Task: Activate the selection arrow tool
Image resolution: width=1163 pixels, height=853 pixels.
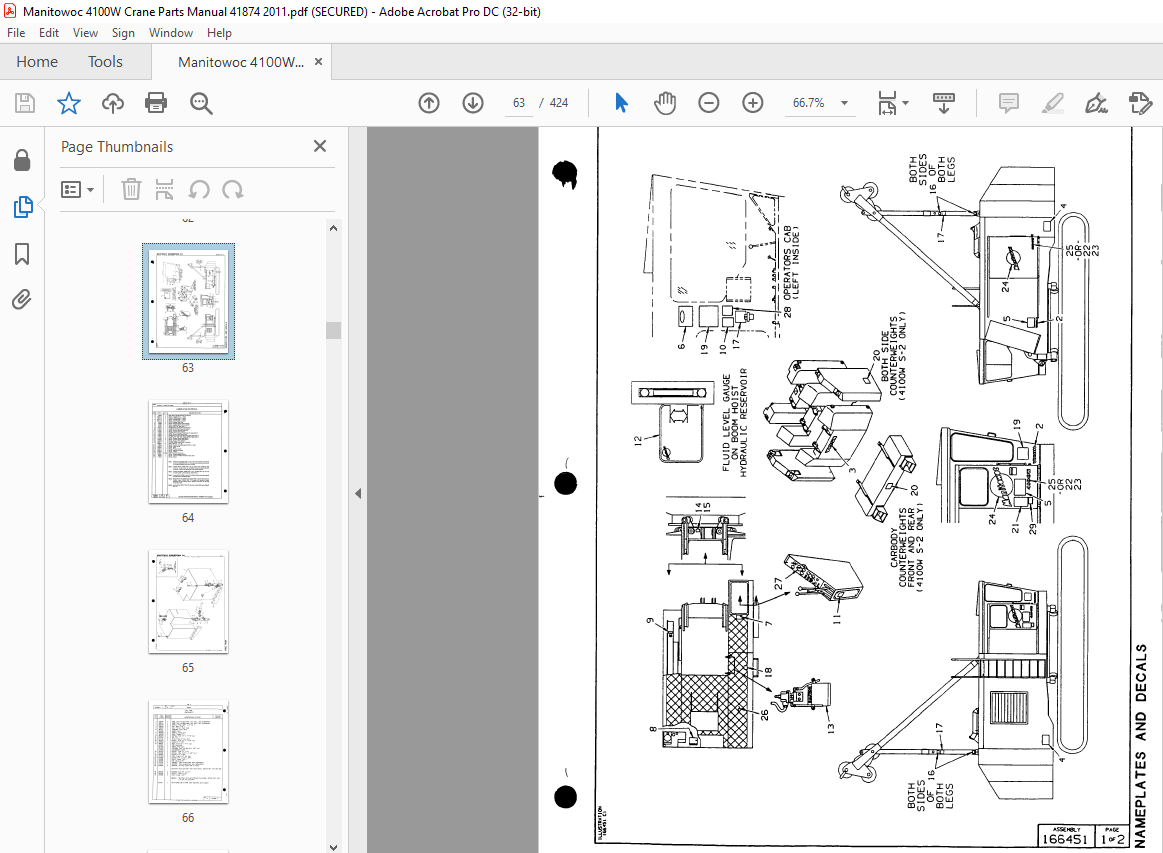Action: pos(622,103)
